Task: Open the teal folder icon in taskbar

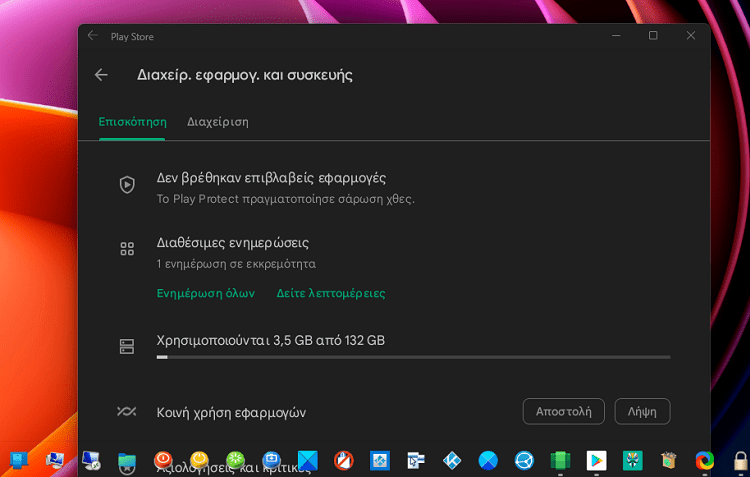Action: 127,461
